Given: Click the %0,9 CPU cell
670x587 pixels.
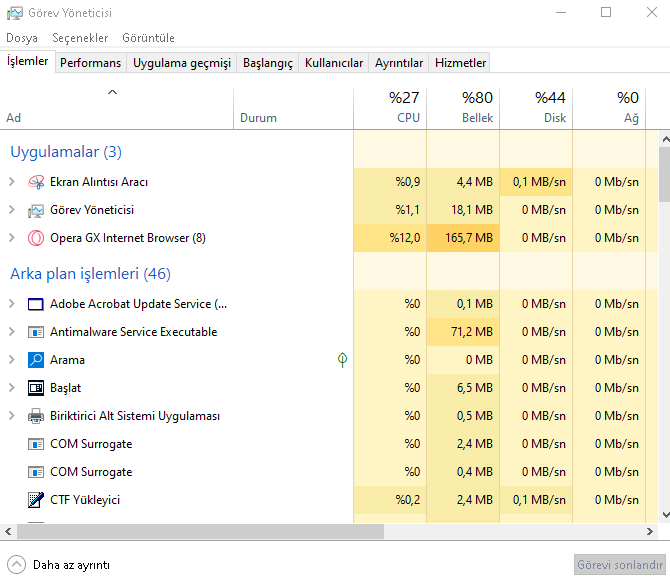Looking at the screenshot, I should (x=390, y=182).
